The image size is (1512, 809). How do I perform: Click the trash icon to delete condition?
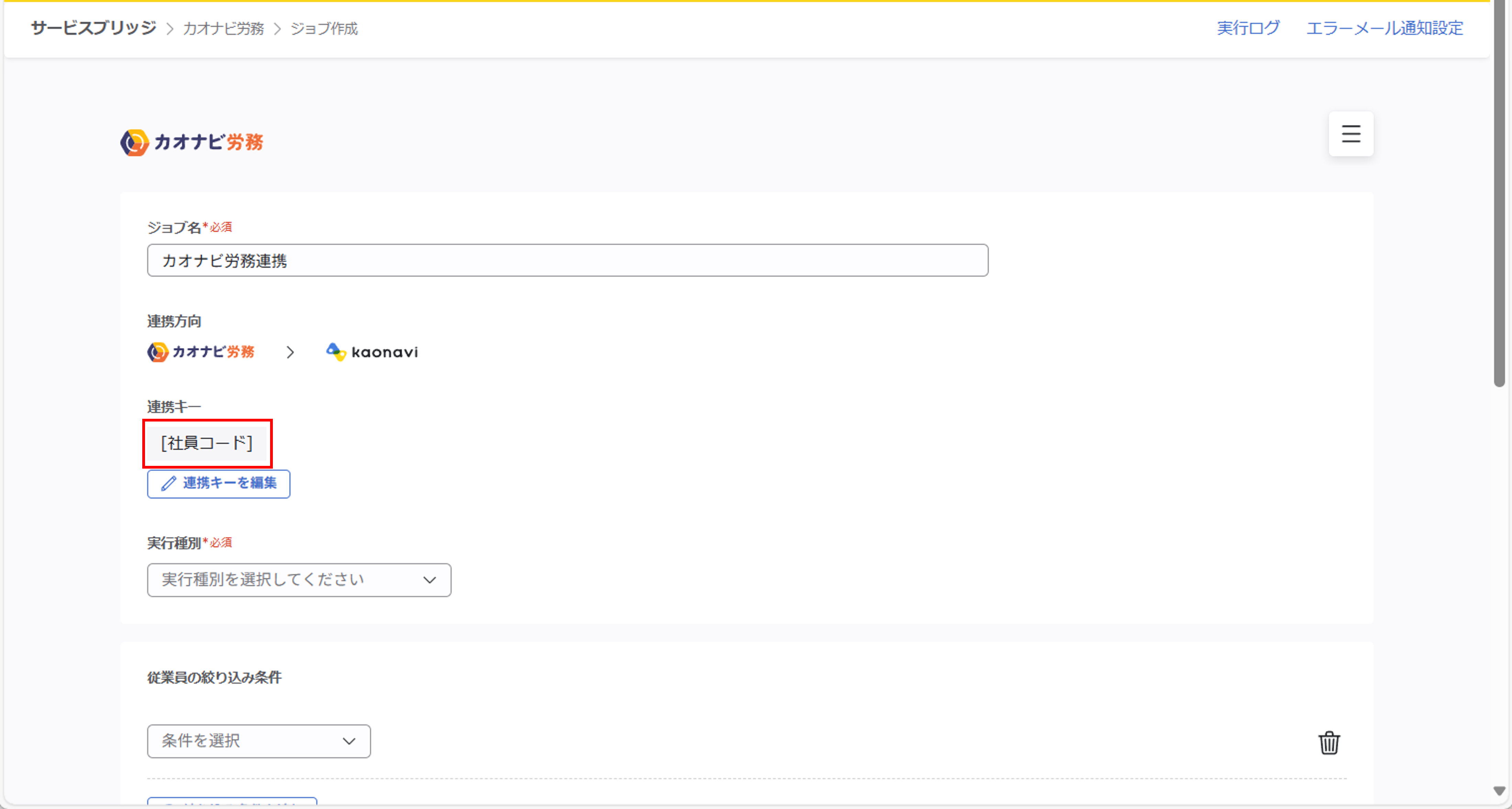click(1329, 743)
